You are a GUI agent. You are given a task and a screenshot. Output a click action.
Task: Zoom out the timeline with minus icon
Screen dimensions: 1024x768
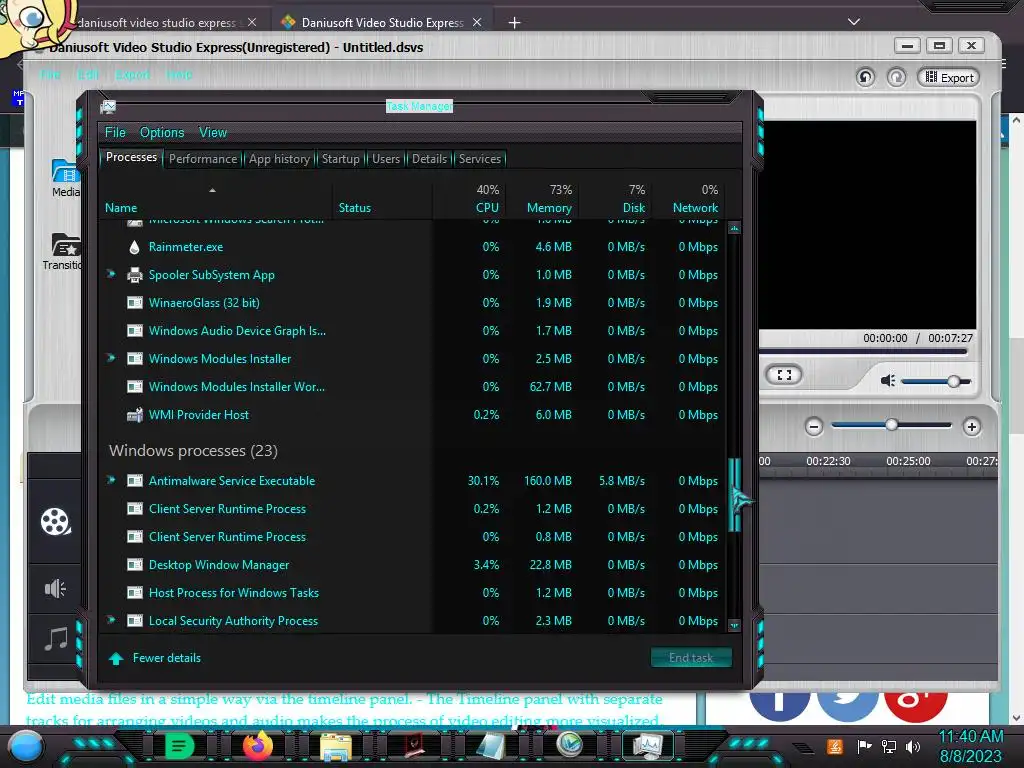pos(814,427)
